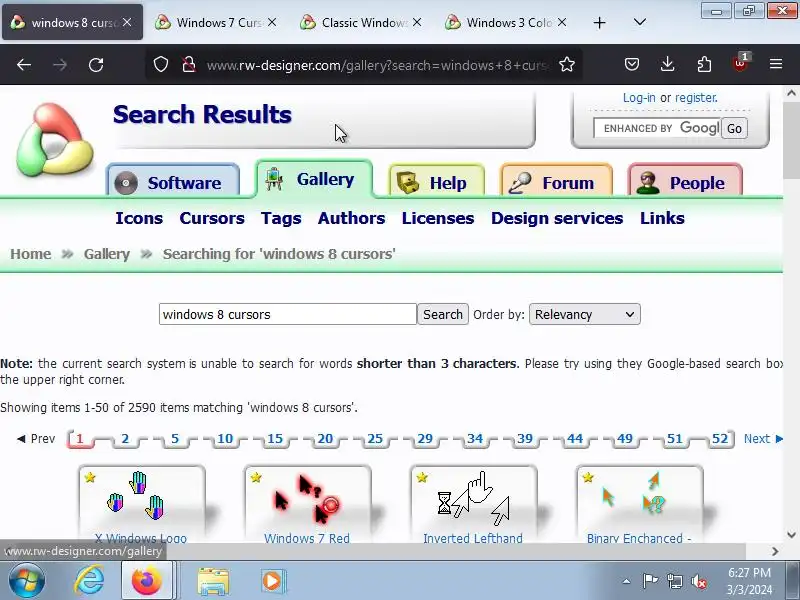Open the extensions puzzle icon
This screenshot has height=600, width=800.
click(x=704, y=64)
